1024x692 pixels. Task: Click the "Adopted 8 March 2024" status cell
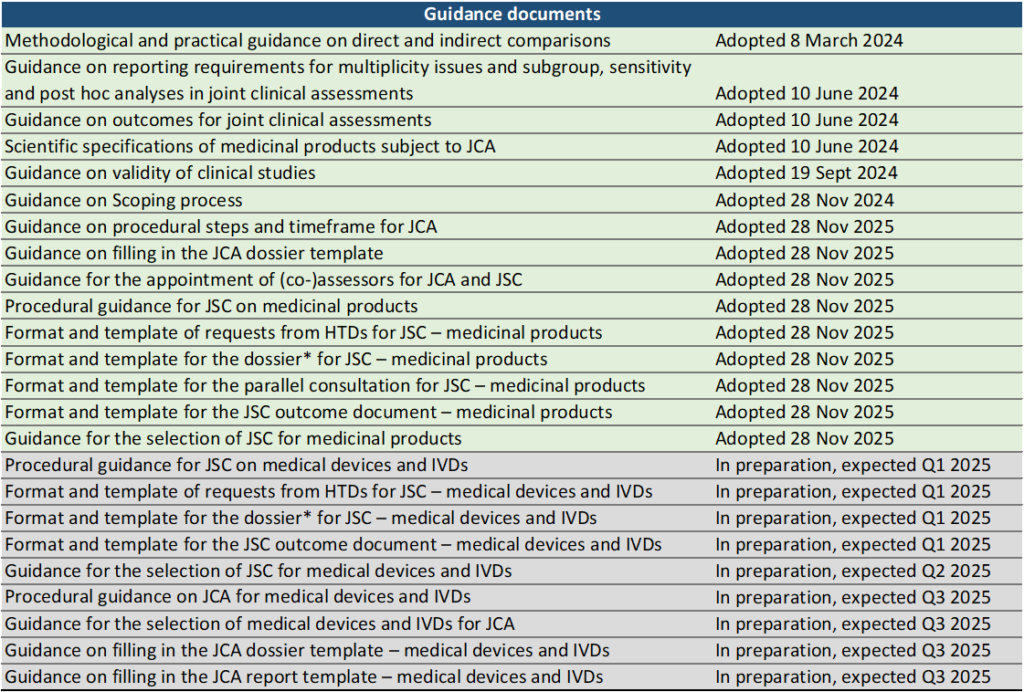coord(809,41)
